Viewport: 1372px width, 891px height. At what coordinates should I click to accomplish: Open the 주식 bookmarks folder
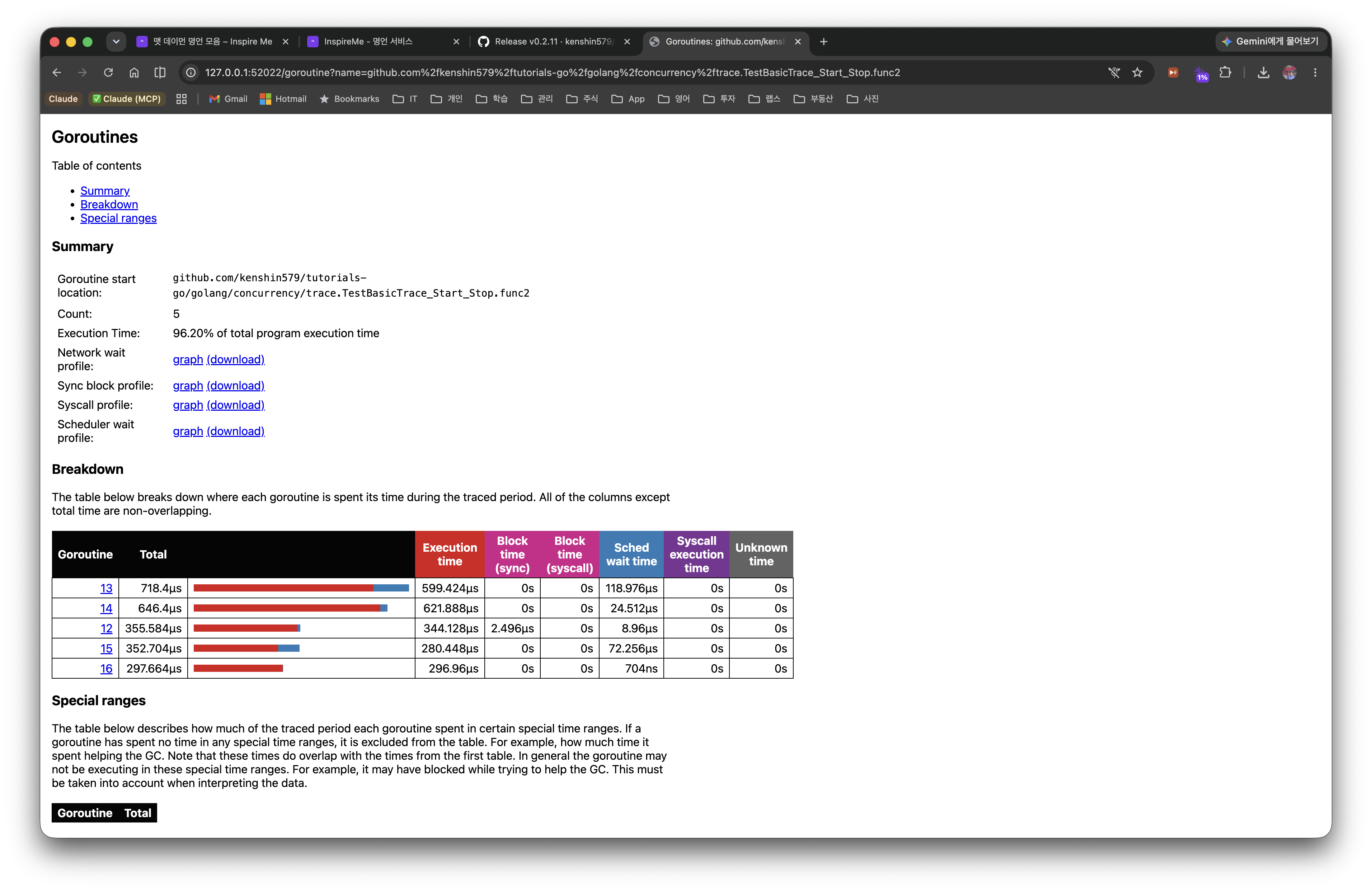click(x=582, y=99)
